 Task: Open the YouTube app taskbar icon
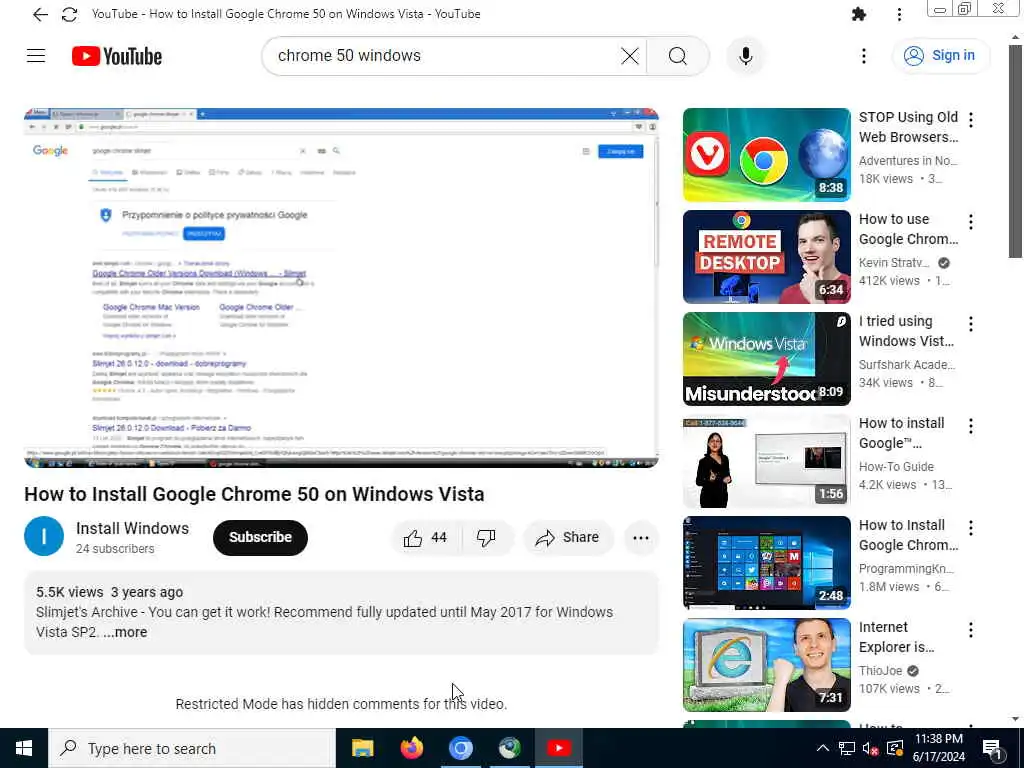(x=558, y=748)
